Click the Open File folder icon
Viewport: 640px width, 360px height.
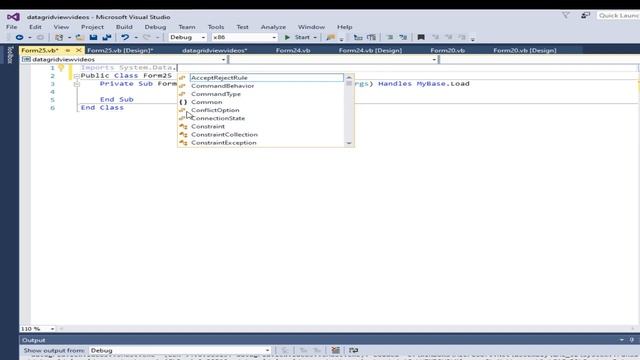80,37
